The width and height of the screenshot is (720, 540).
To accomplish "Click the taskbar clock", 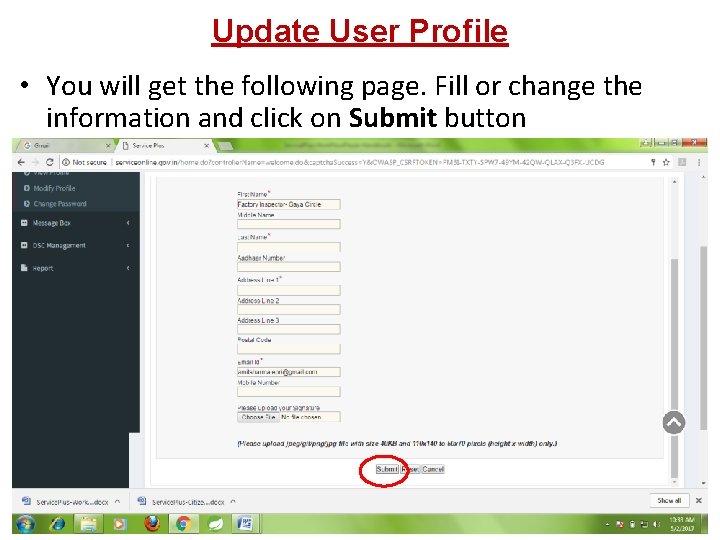I will point(681,524).
